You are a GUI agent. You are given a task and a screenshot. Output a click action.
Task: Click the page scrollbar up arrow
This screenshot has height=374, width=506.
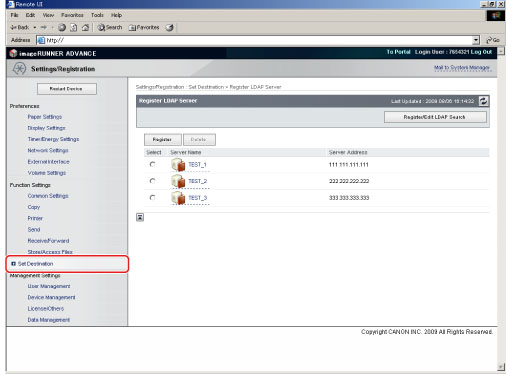pos(501,51)
